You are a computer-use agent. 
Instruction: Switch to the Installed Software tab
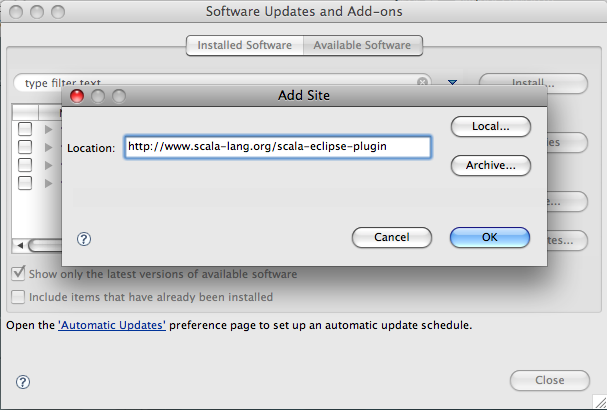pyautogui.click(x=244, y=45)
